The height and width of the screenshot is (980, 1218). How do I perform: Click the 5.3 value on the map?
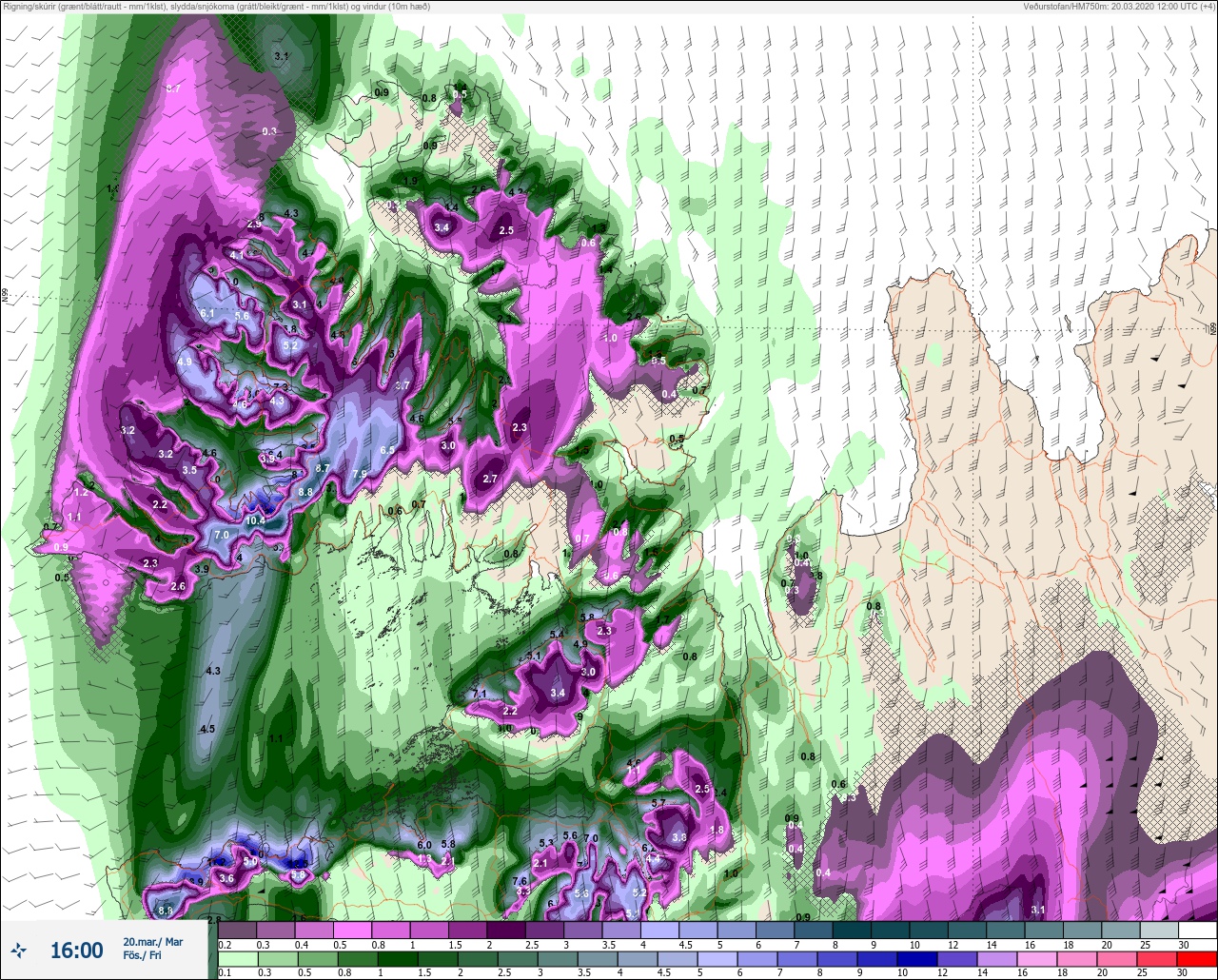pyautogui.click(x=546, y=843)
